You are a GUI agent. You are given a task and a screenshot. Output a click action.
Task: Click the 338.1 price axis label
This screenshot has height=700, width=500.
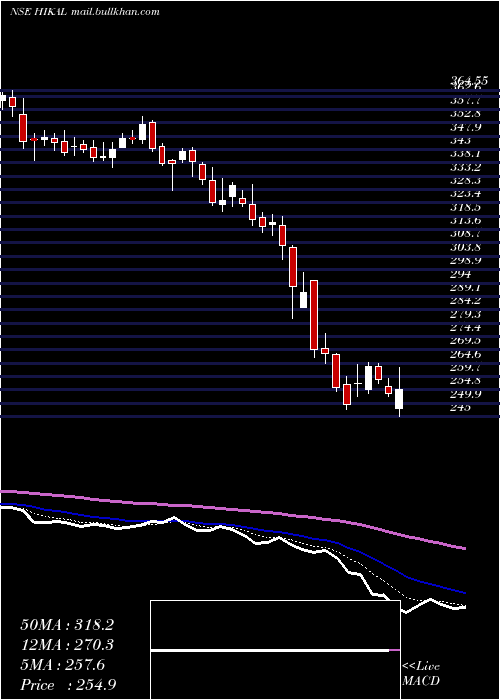[465, 154]
